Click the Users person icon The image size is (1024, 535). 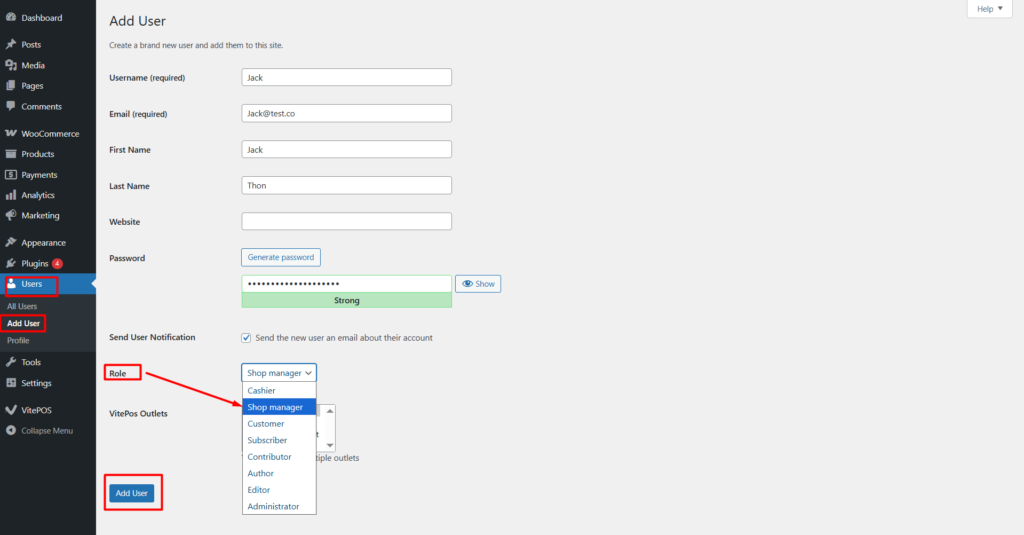click(12, 284)
